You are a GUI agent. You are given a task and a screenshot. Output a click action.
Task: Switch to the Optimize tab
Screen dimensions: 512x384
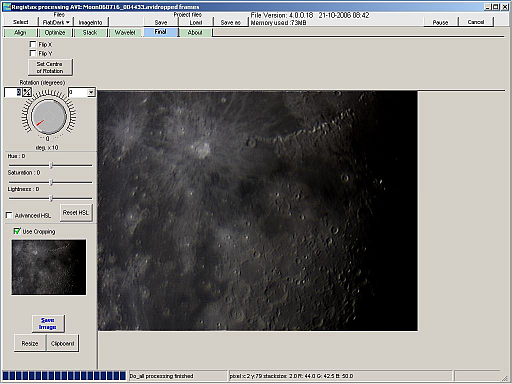point(55,33)
